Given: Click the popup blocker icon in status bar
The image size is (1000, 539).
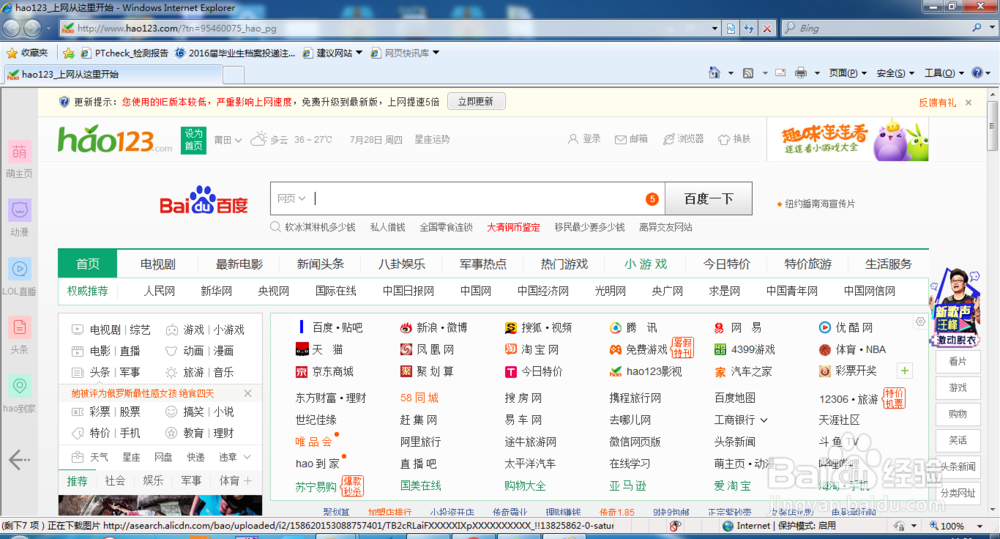Looking at the screenshot, I should pos(675,526).
